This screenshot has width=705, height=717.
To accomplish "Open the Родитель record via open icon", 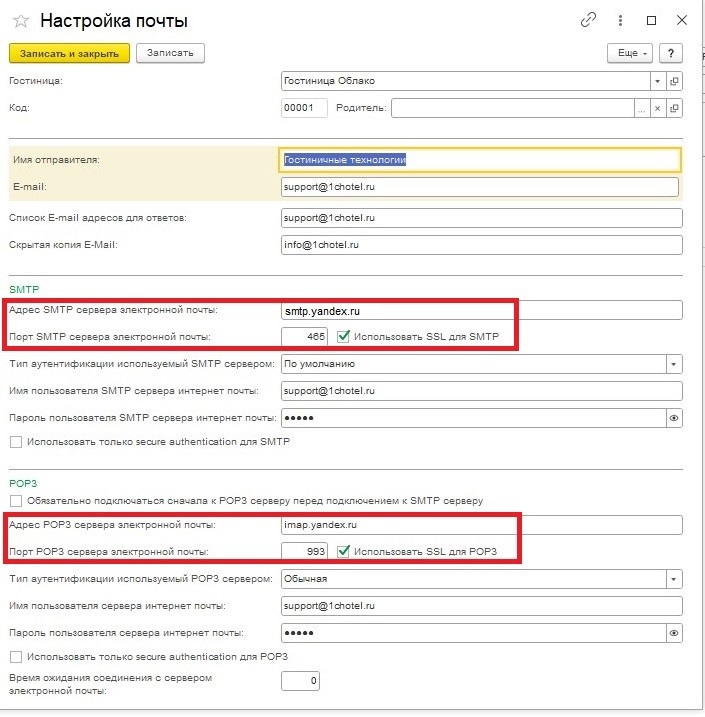I will tap(674, 108).
